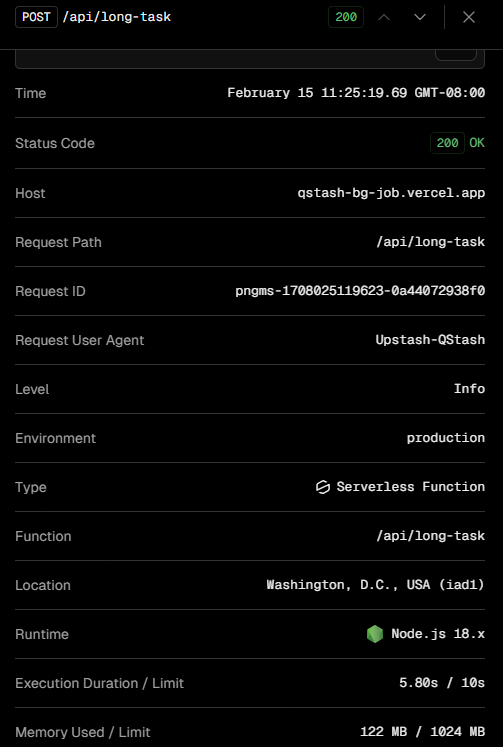Click the Serverless Function type icon

(323, 487)
